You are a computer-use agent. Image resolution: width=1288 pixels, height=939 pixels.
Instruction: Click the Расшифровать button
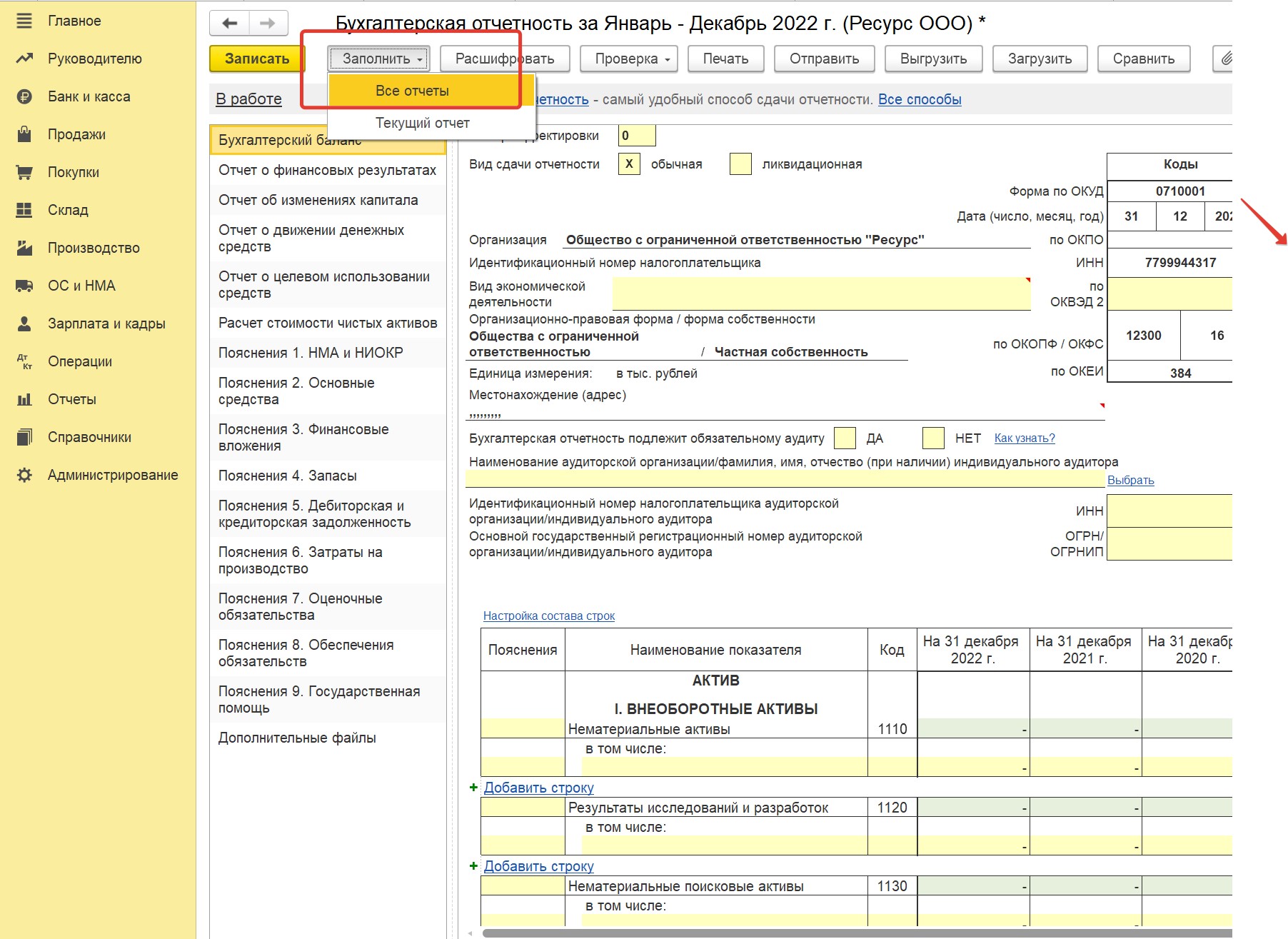(505, 59)
